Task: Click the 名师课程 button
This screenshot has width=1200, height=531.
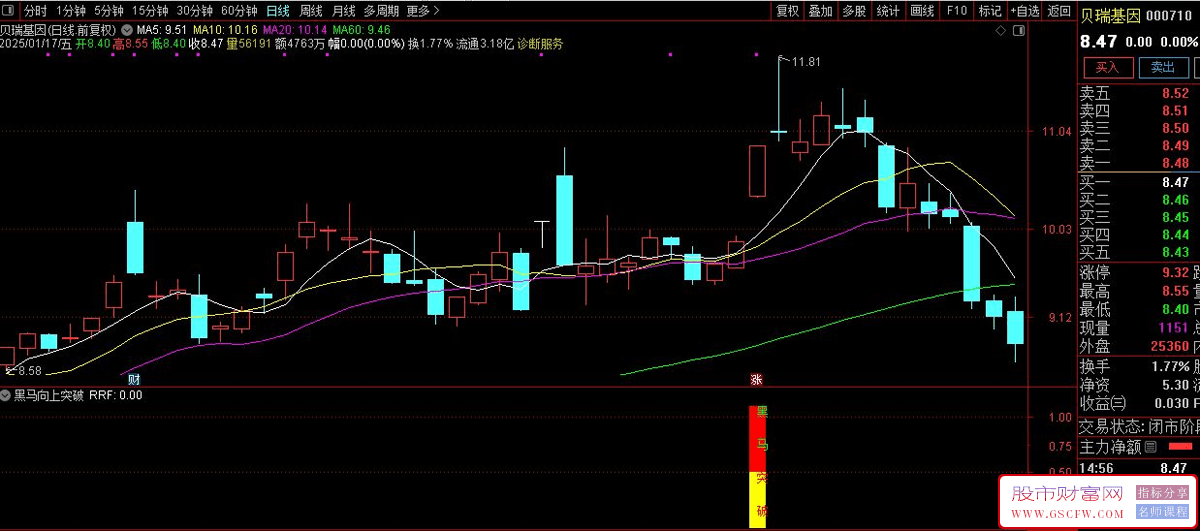Action: [1162, 512]
